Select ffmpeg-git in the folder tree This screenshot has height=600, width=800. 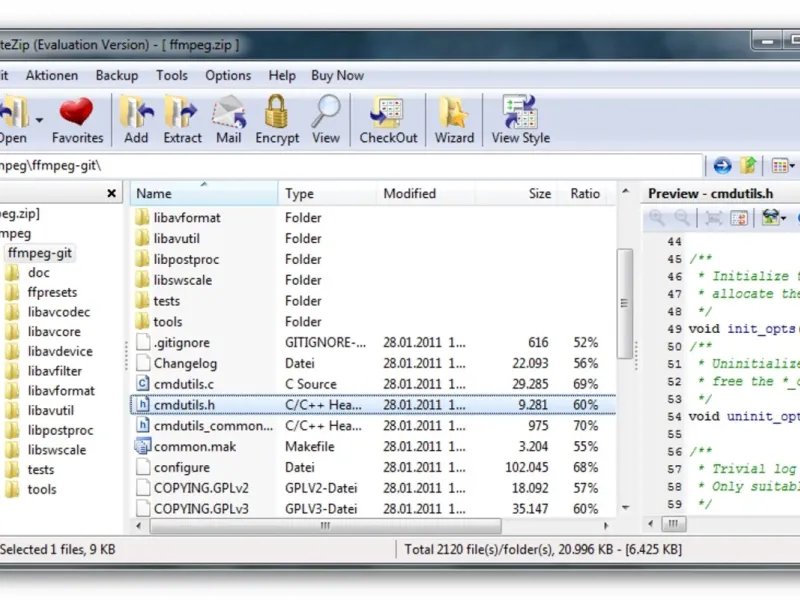(40, 253)
